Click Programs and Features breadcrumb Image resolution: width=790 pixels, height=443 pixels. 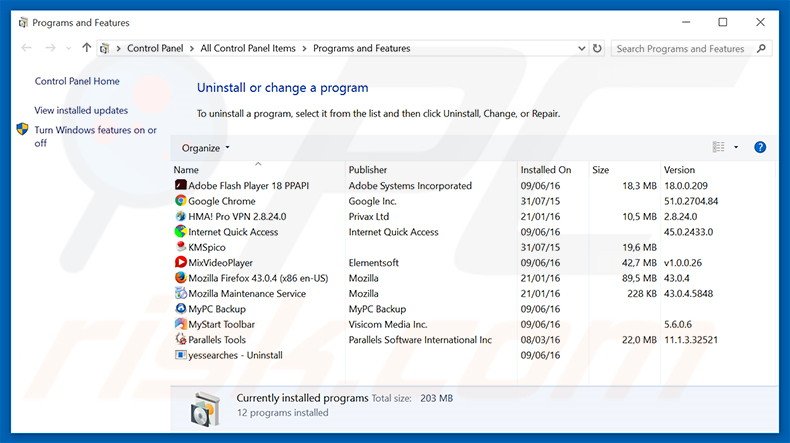tap(362, 48)
